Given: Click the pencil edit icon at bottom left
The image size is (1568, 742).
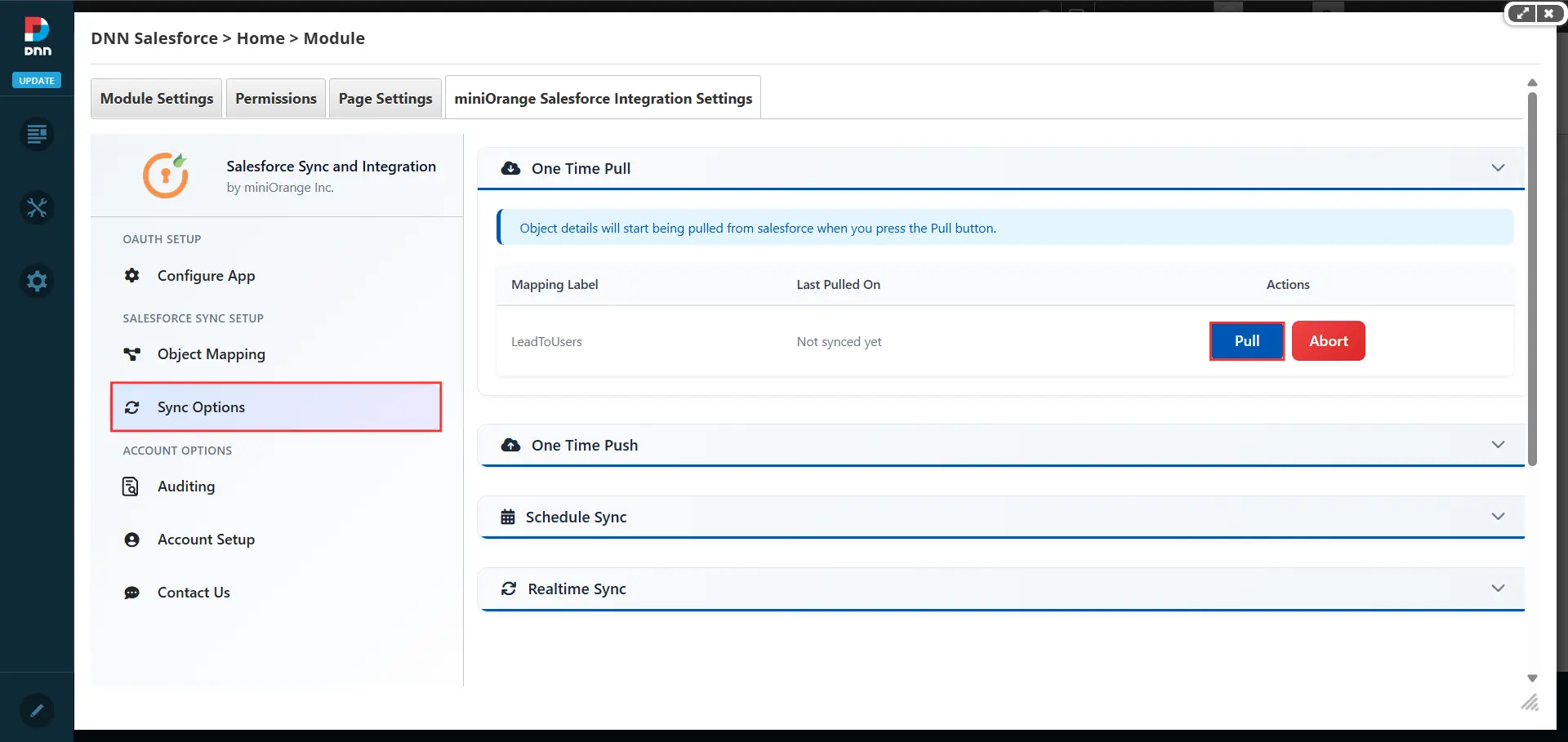Looking at the screenshot, I should coord(37,710).
